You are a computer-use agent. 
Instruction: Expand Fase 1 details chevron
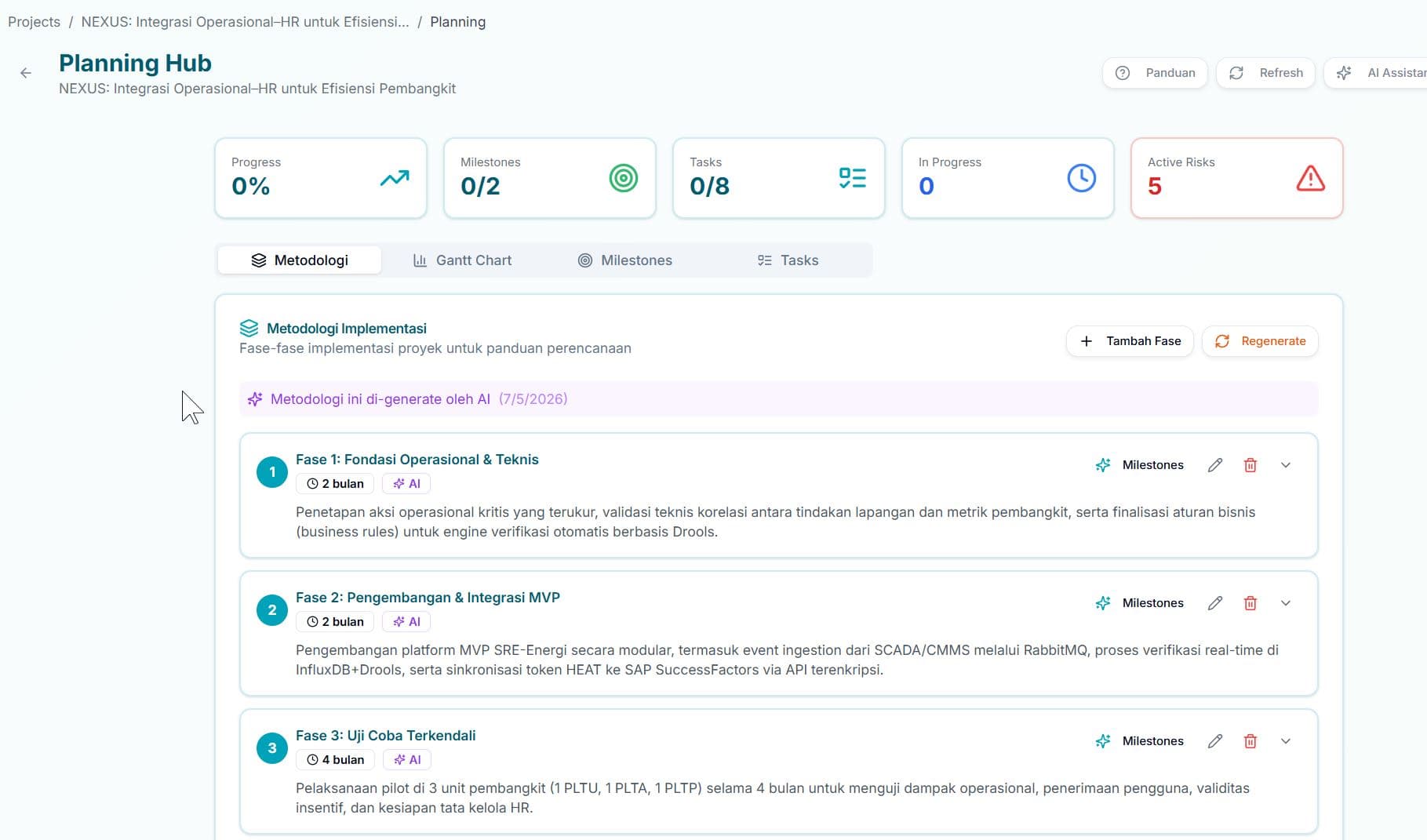(x=1286, y=465)
